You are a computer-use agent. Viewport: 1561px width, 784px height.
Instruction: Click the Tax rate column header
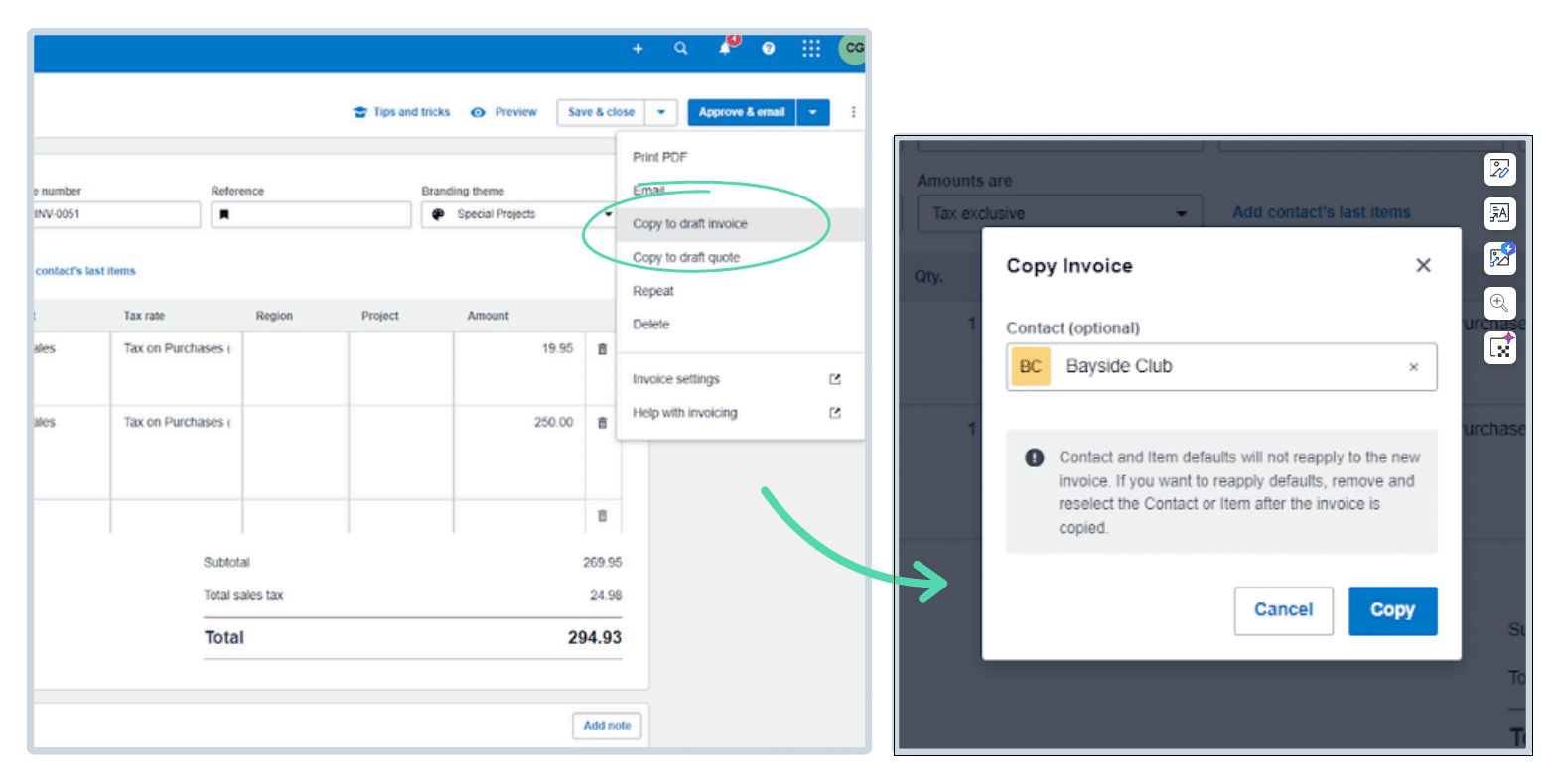[x=144, y=316]
